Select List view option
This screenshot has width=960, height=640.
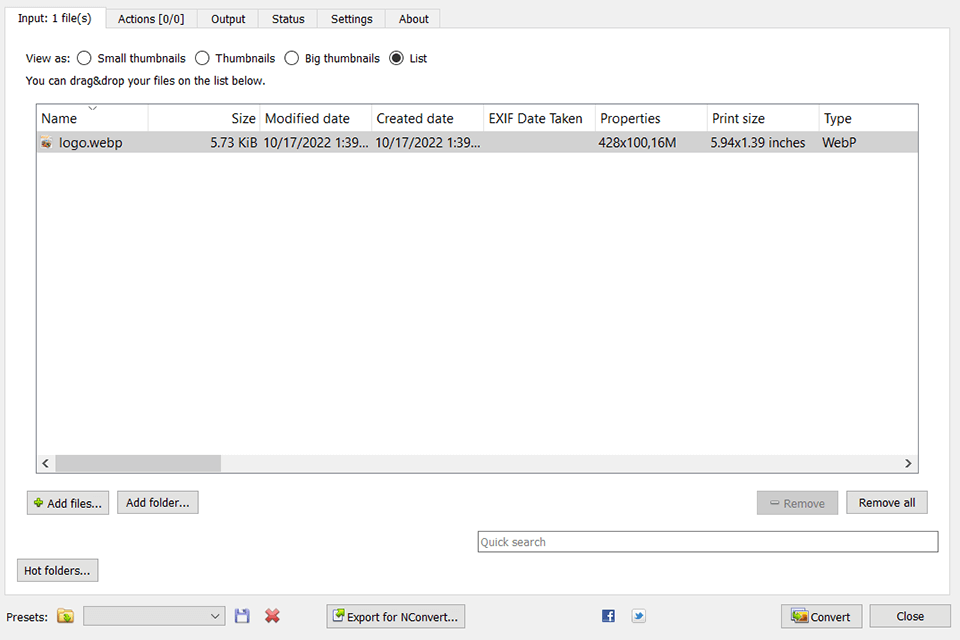397,58
